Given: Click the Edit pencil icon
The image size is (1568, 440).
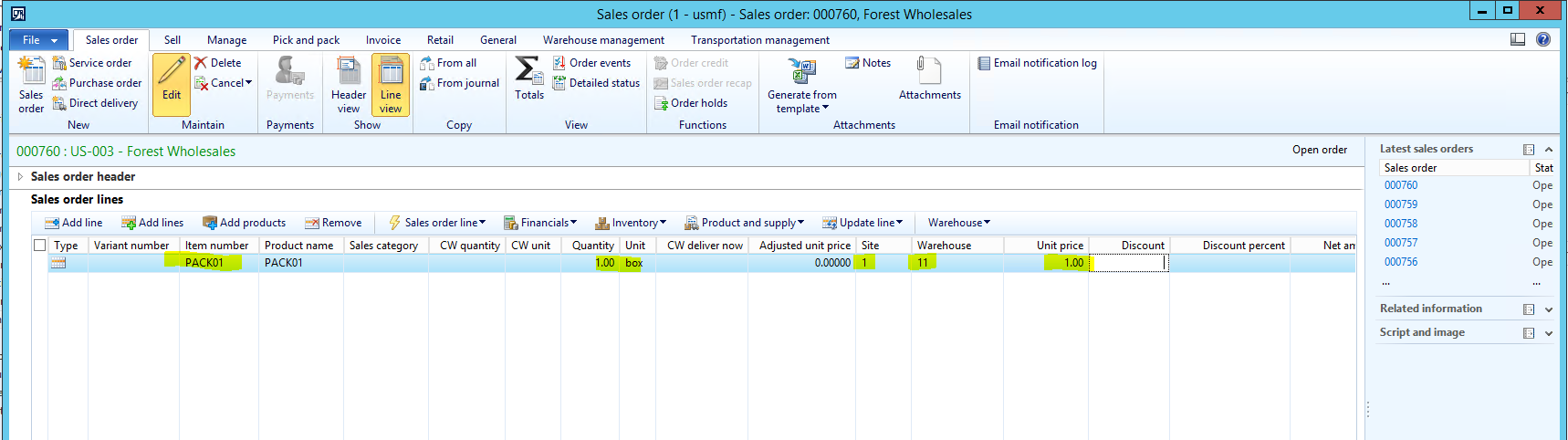Looking at the screenshot, I should click(x=172, y=71).
